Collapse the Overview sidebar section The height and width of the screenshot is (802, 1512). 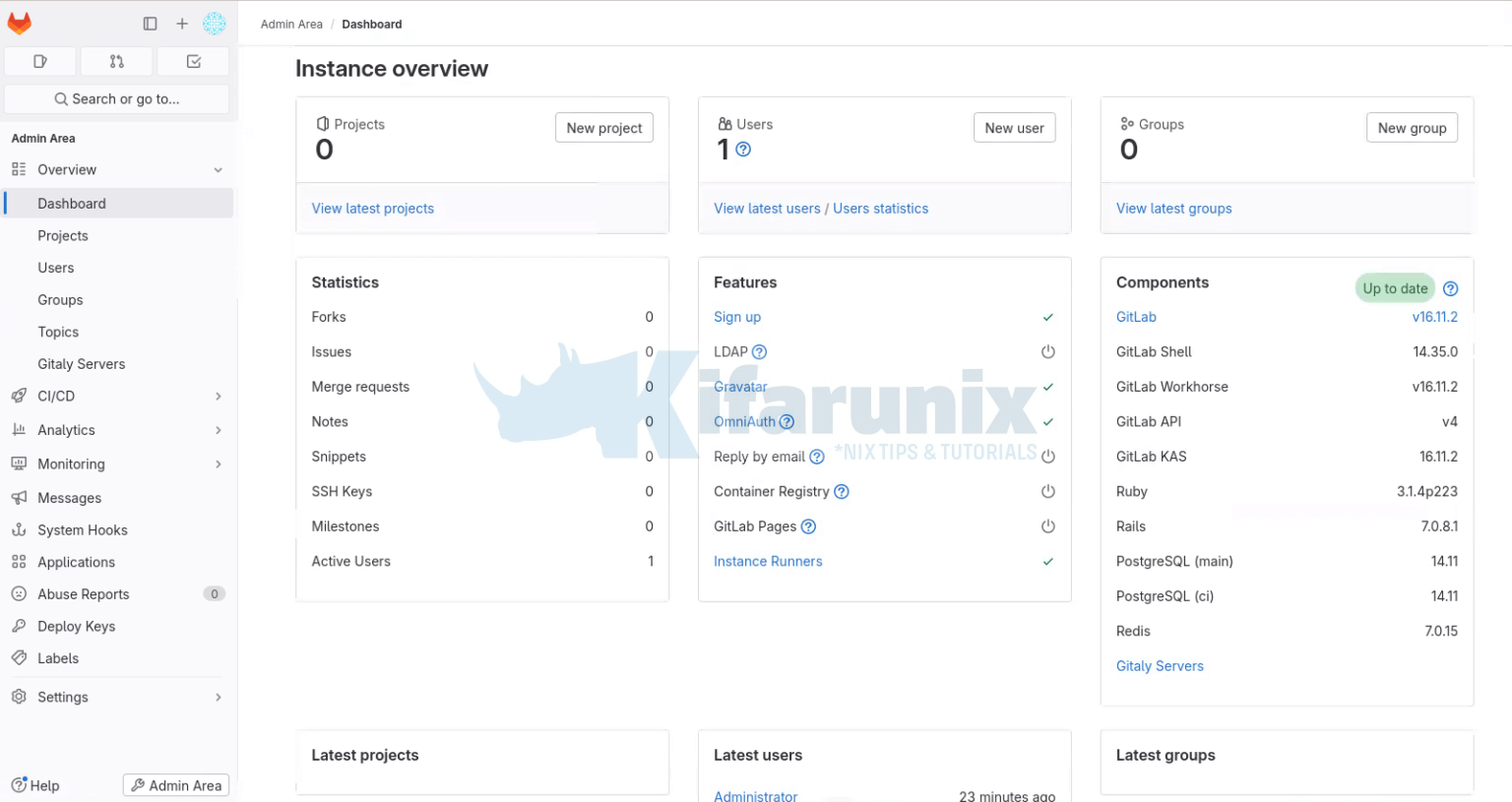pyautogui.click(x=218, y=170)
